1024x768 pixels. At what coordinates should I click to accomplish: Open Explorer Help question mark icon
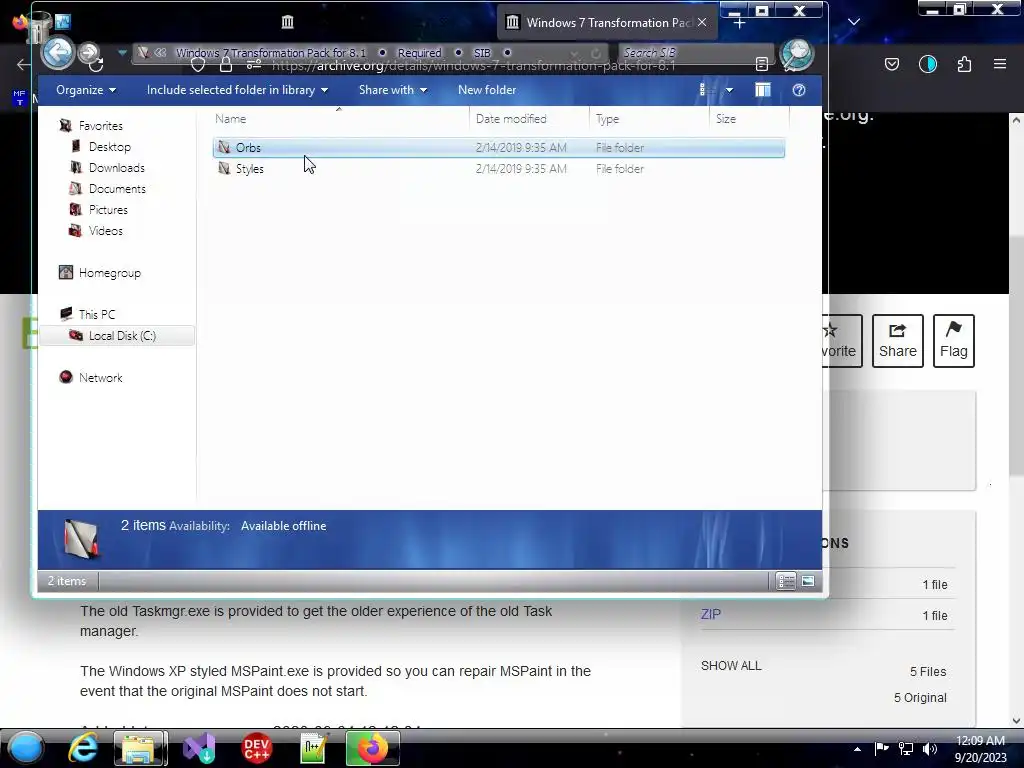[x=799, y=90]
